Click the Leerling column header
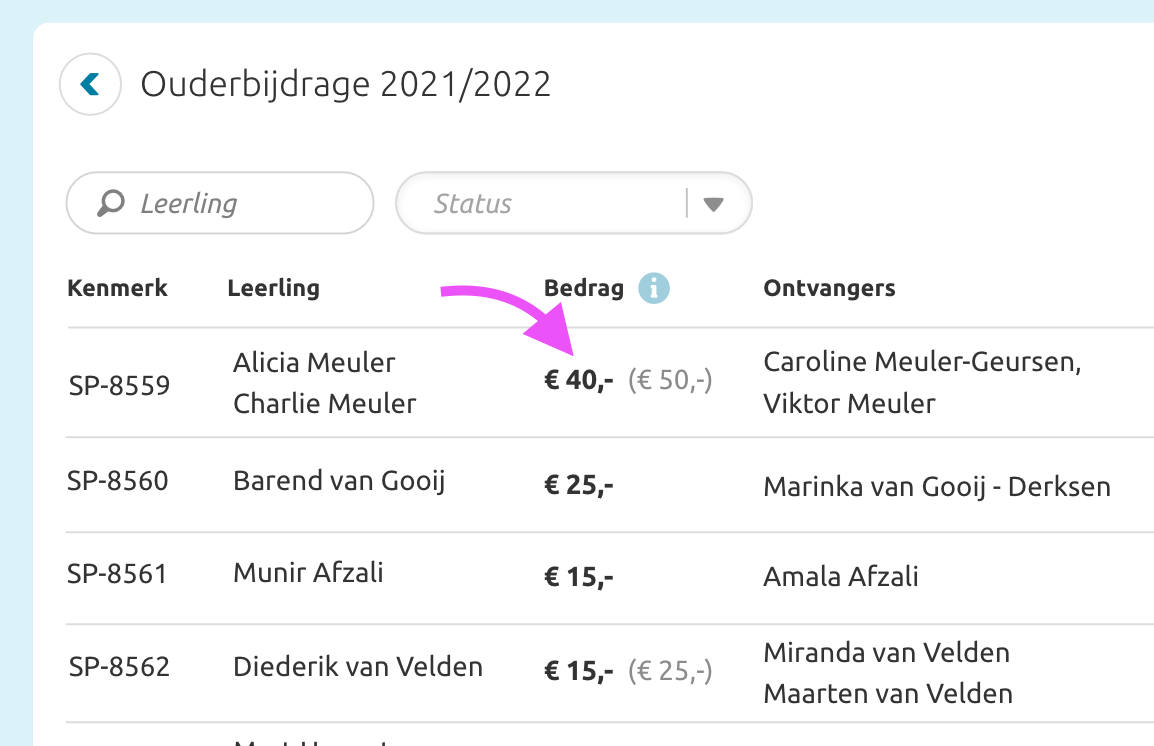The height and width of the screenshot is (746, 1154). (273, 289)
